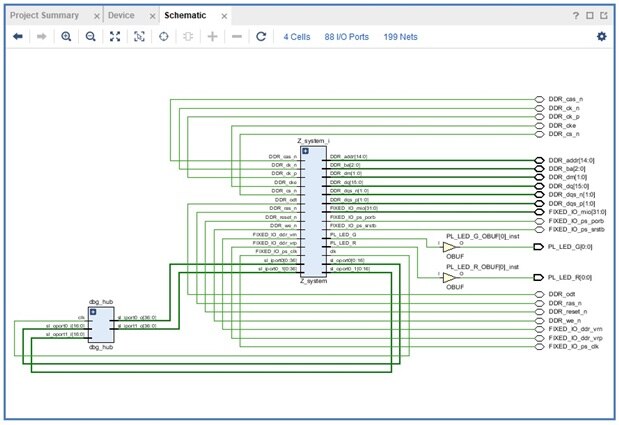The image size is (619, 425).
Task: Zoom out of the schematic
Action: pos(90,36)
